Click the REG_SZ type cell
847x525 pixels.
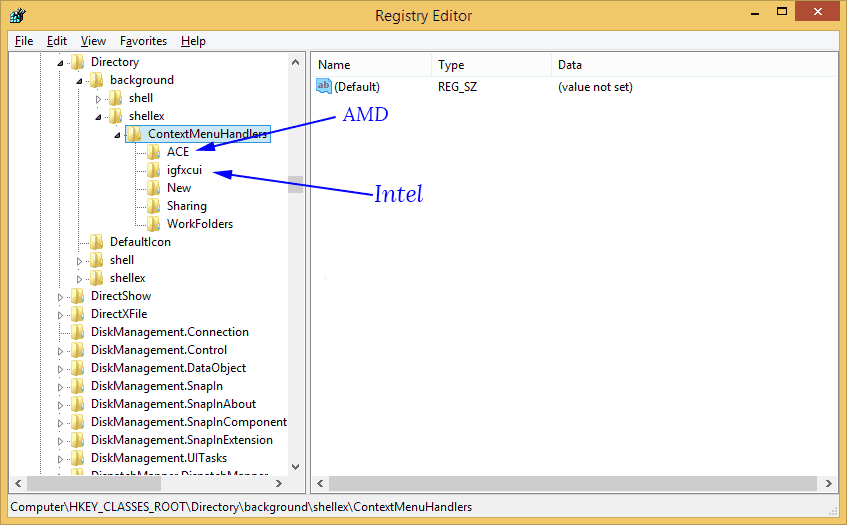click(x=458, y=86)
